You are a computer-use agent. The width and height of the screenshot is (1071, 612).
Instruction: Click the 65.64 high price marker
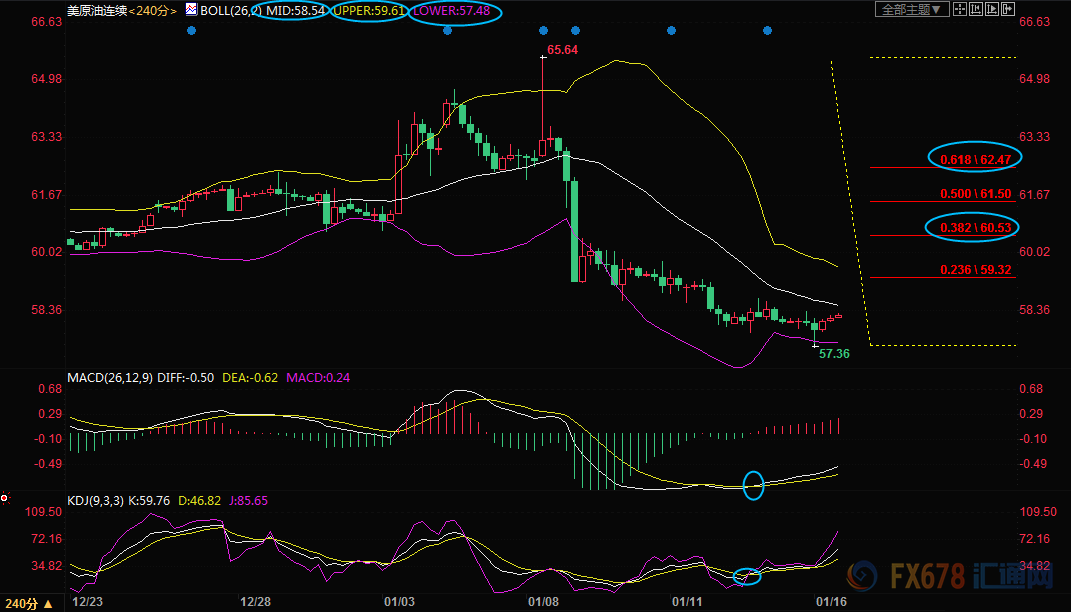pos(562,49)
